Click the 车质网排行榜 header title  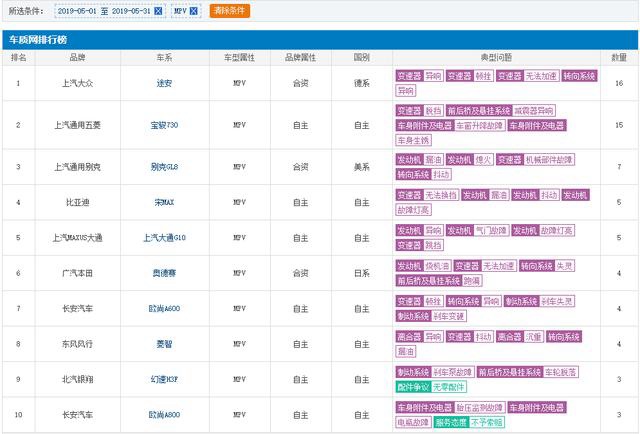[38, 40]
